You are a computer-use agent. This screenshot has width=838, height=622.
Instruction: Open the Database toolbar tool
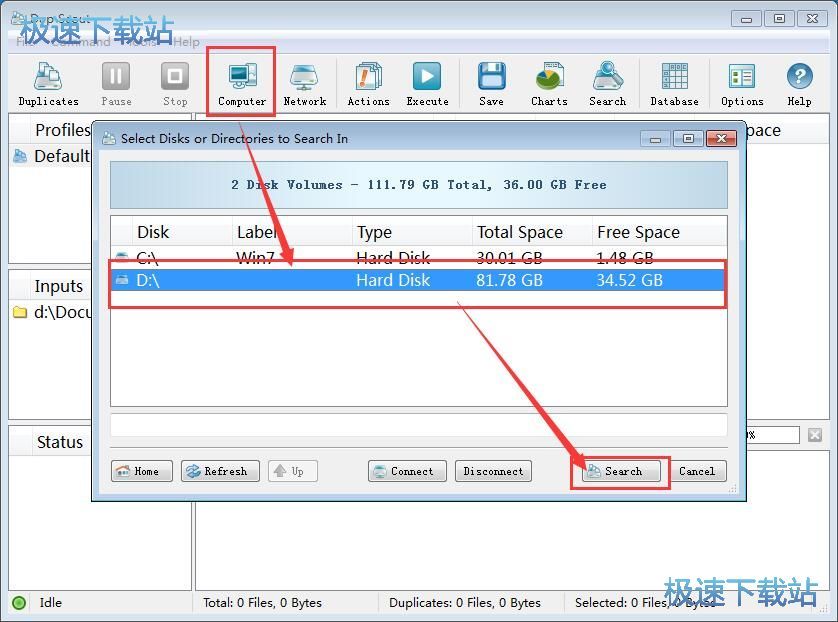[674, 84]
